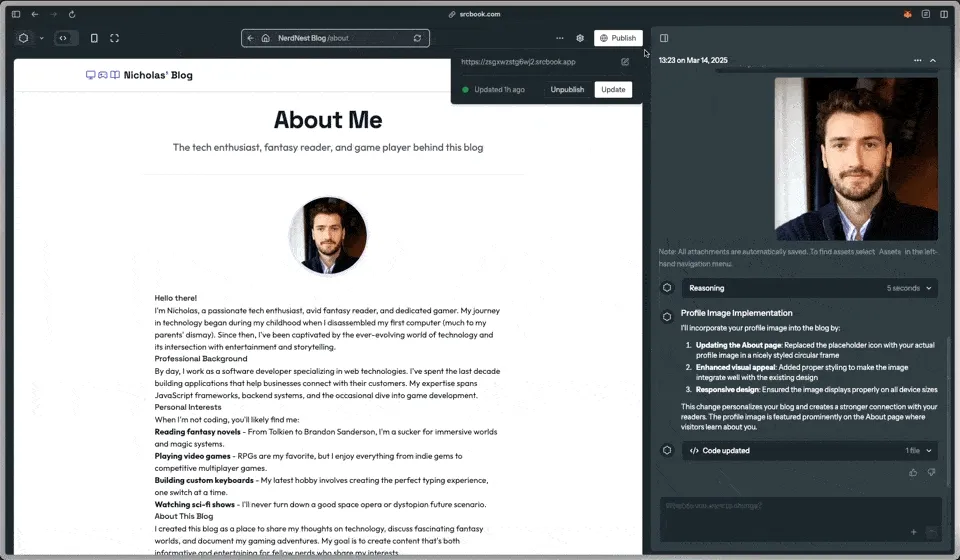Image resolution: width=960 pixels, height=560 pixels.
Task: Give the response a thumbs down
Action: click(x=931, y=472)
